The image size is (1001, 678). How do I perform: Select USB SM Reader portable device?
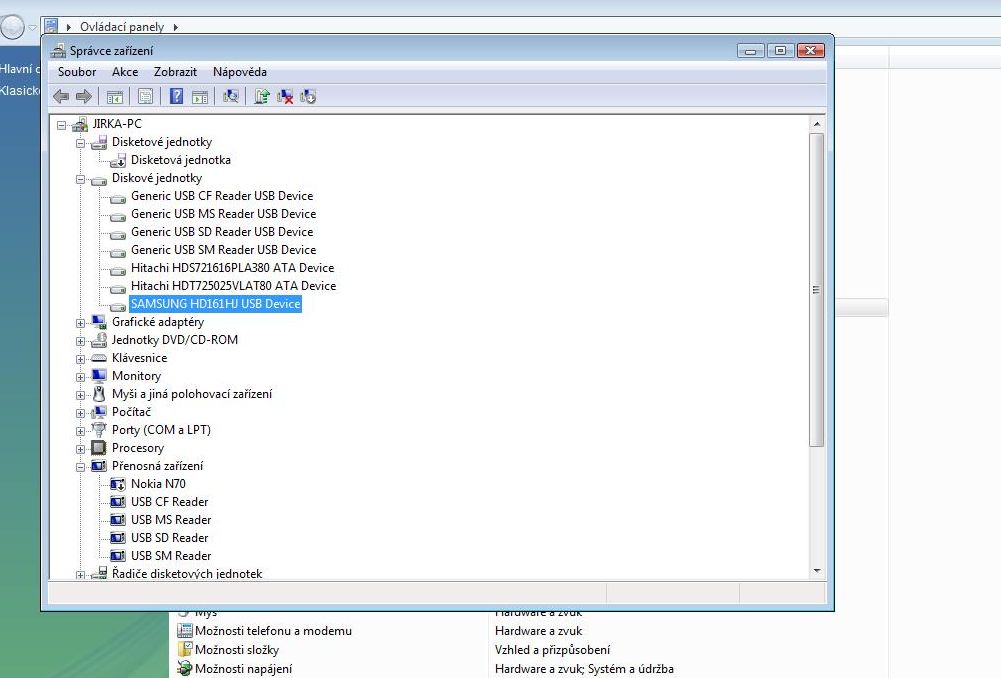(171, 555)
